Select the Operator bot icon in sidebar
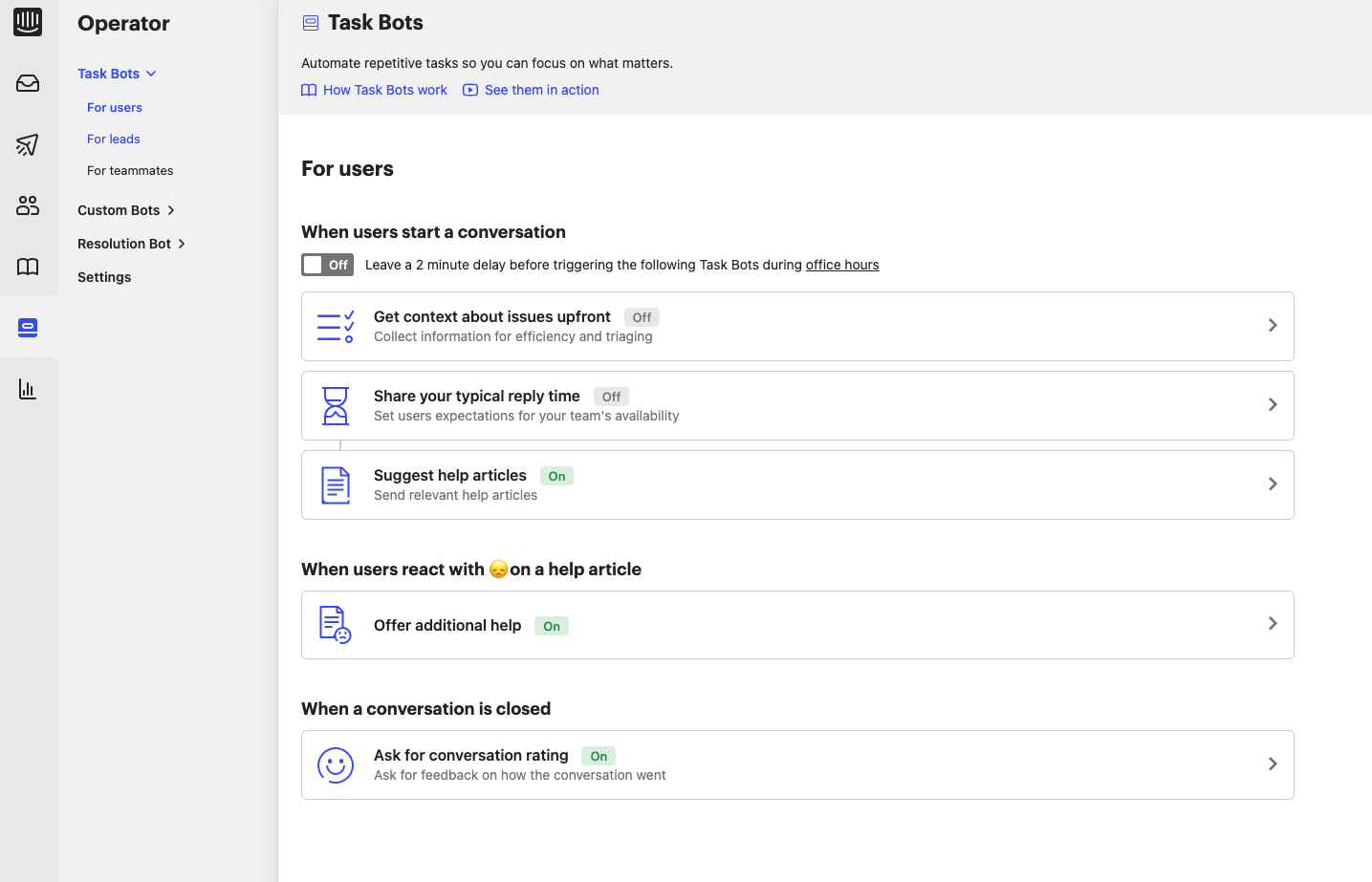This screenshot has width=1372, height=882. [x=28, y=328]
